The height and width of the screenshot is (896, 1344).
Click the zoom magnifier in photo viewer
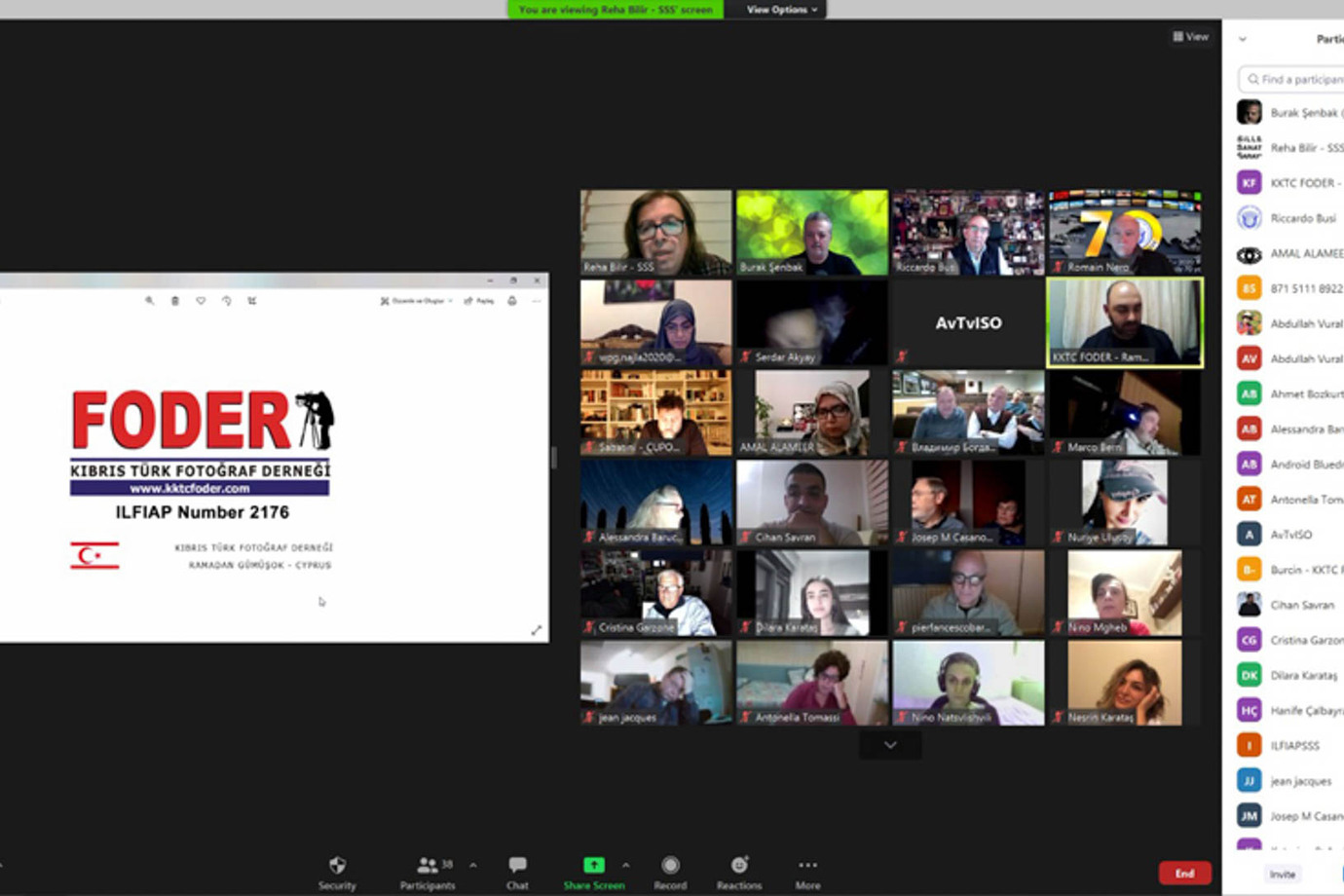150,301
